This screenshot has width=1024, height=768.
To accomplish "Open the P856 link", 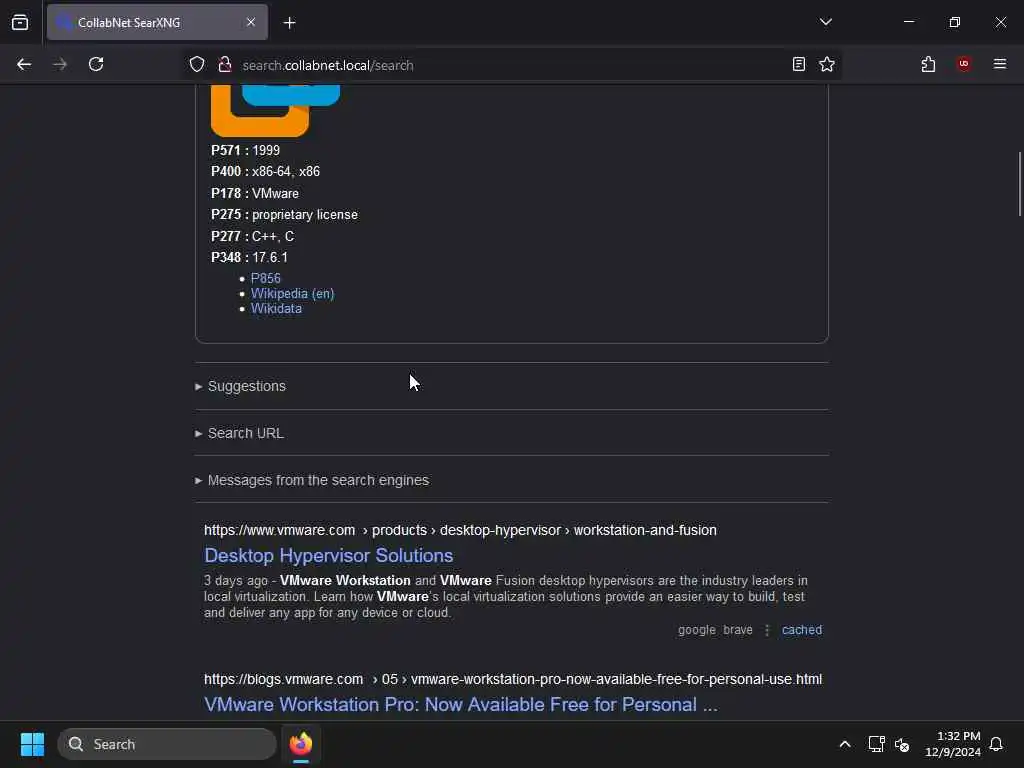I will point(266,278).
